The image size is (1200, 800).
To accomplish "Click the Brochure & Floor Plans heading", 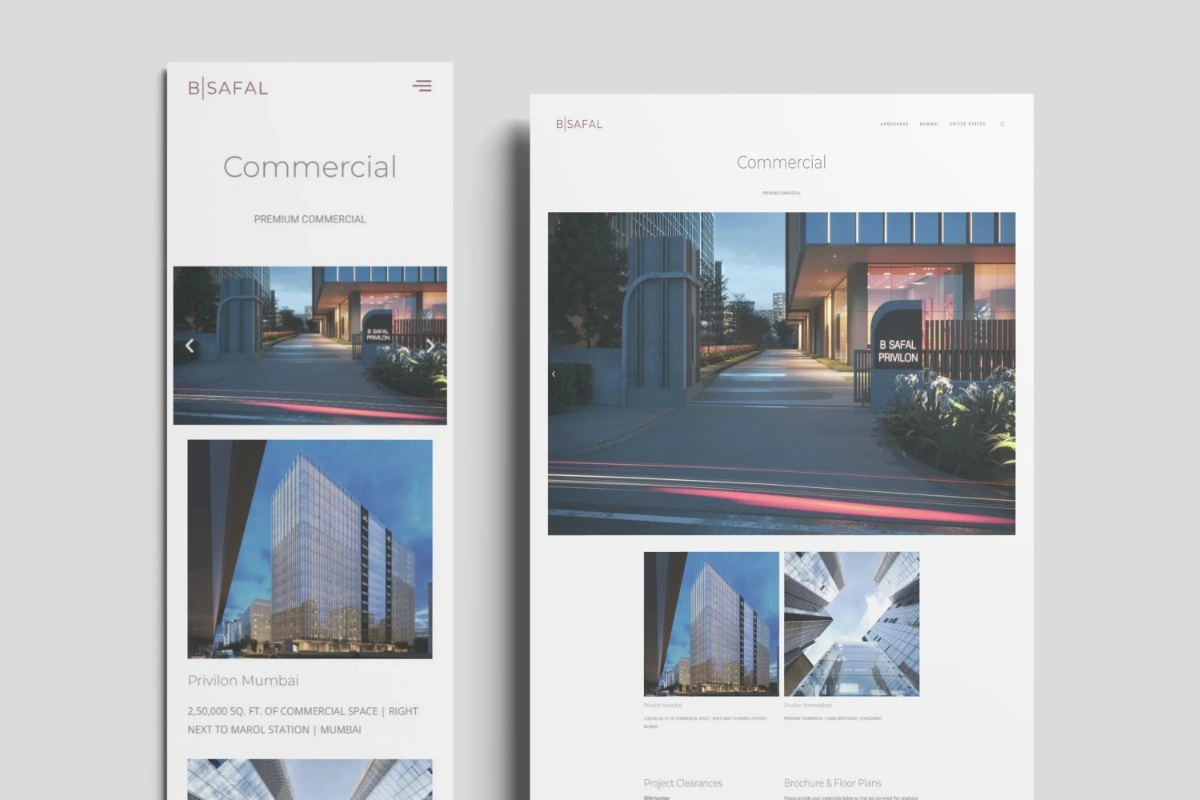I will tap(833, 783).
